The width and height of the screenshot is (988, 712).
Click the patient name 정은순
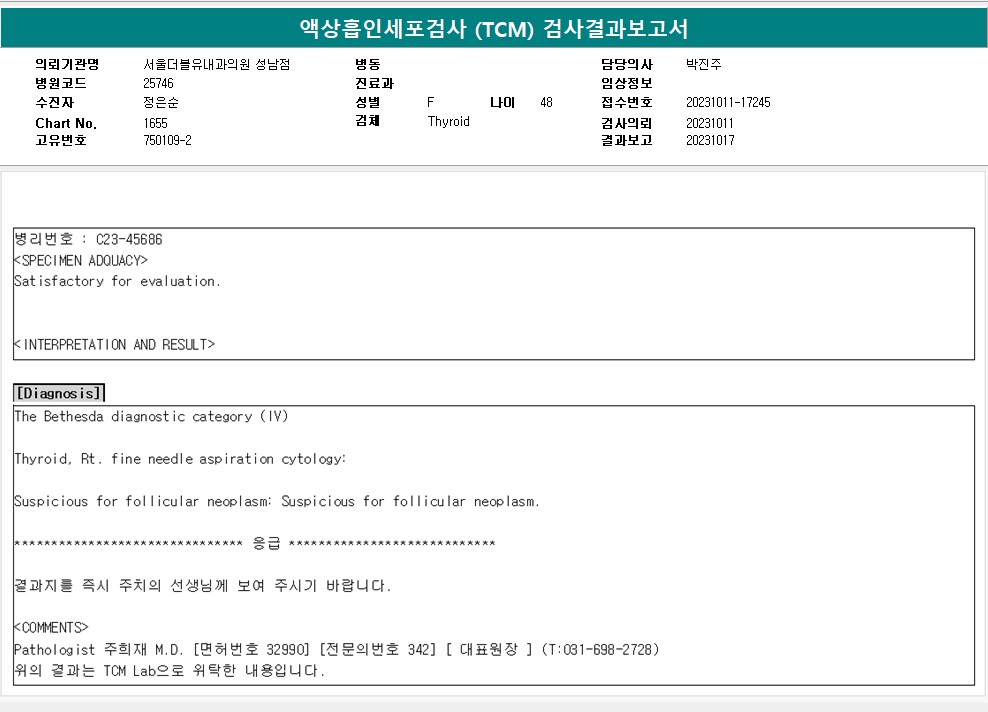click(x=161, y=102)
